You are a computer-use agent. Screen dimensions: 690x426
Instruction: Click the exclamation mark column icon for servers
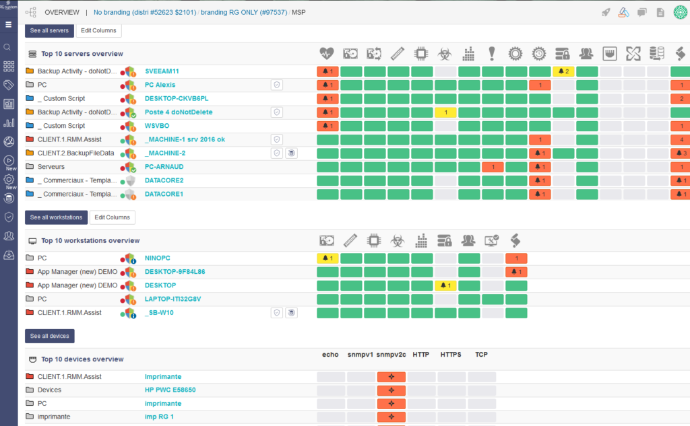click(492, 53)
